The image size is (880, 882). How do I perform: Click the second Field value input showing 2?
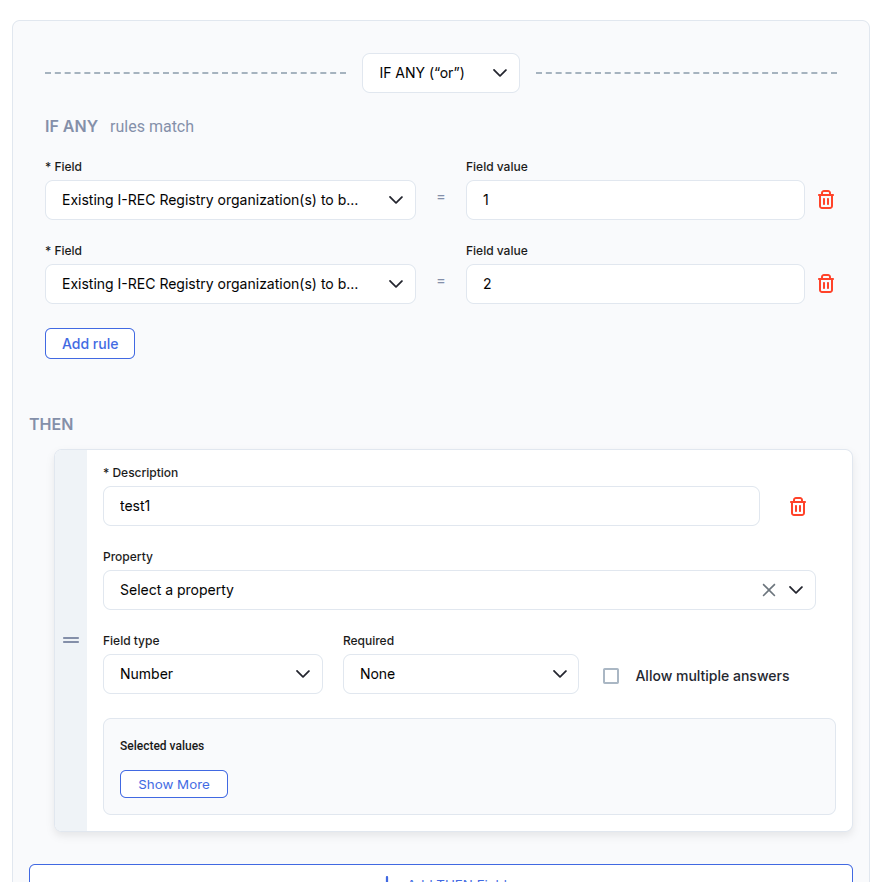tap(634, 284)
